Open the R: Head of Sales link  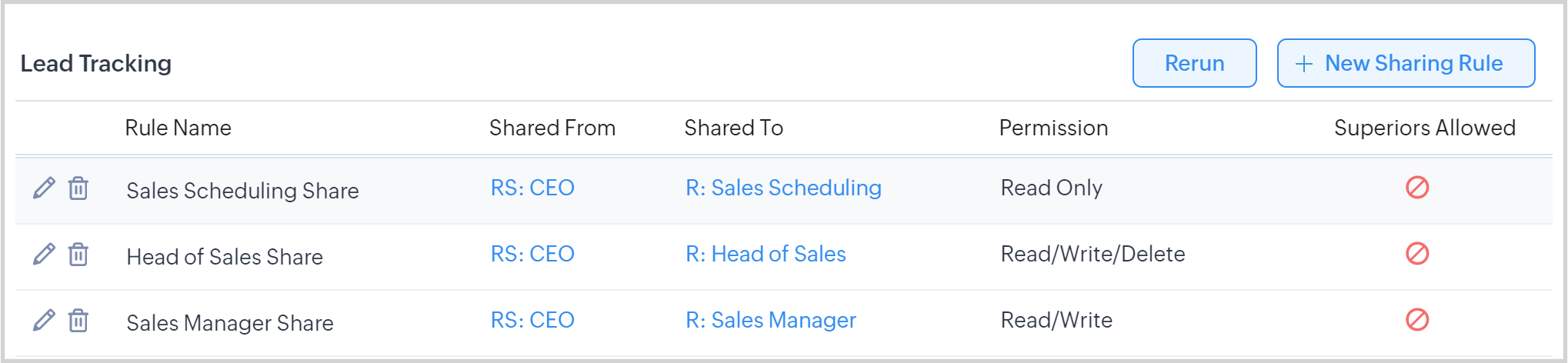[766, 254]
